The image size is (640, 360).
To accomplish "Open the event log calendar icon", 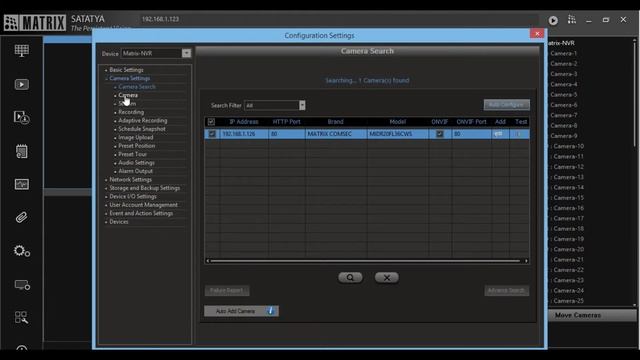I will coord(22,151).
